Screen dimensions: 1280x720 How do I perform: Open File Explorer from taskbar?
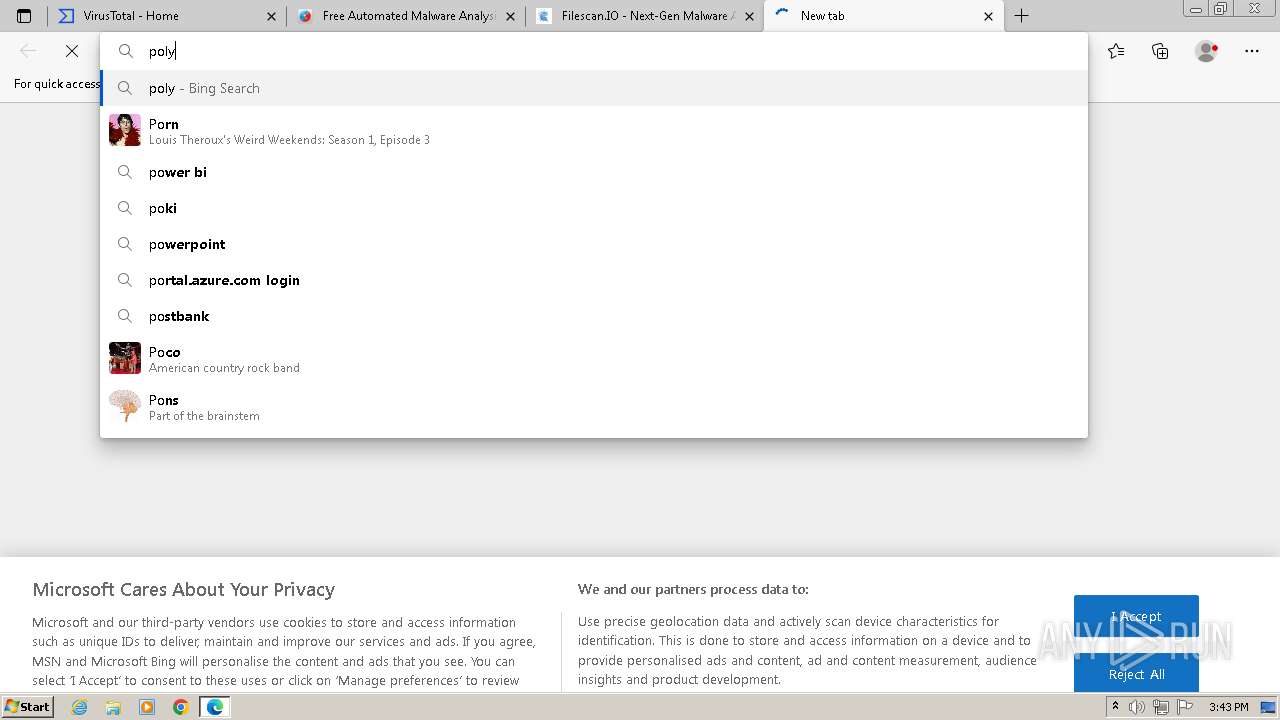(x=113, y=707)
